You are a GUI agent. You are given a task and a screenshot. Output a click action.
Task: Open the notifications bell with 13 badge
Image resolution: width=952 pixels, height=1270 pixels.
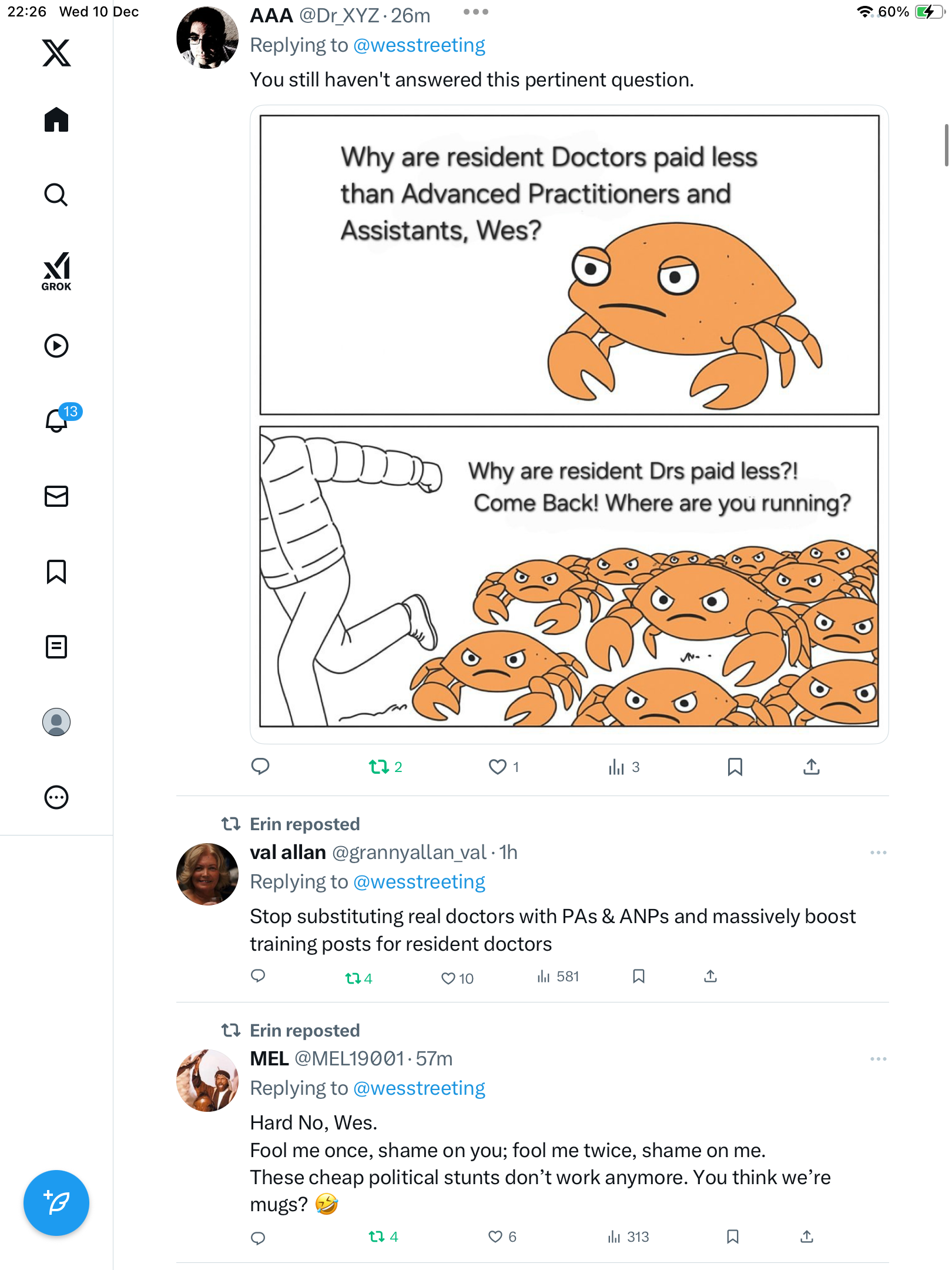tap(57, 420)
